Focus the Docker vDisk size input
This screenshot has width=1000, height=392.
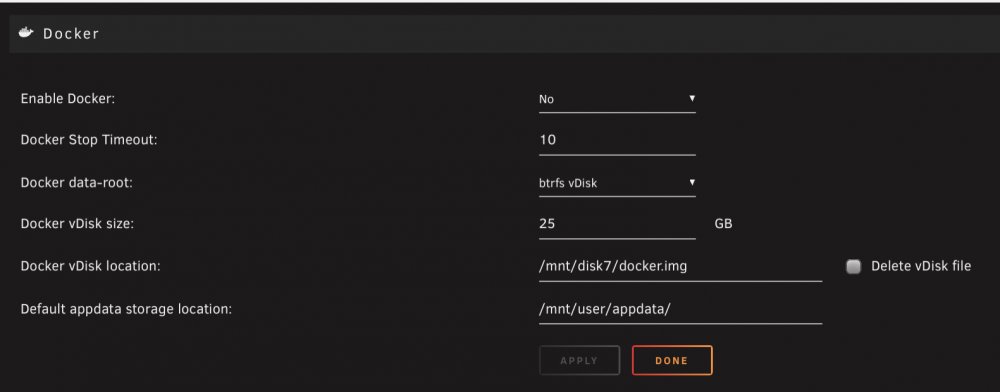coord(617,224)
